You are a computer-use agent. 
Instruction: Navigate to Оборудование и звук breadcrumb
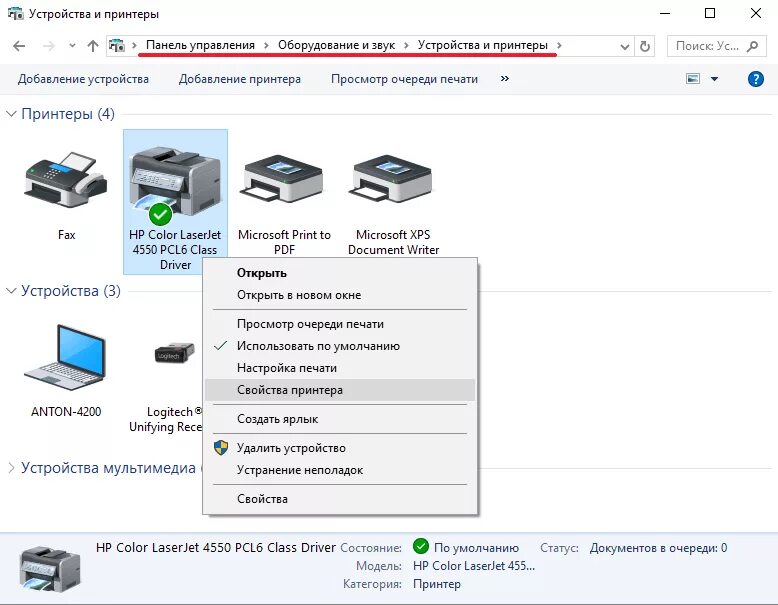336,45
